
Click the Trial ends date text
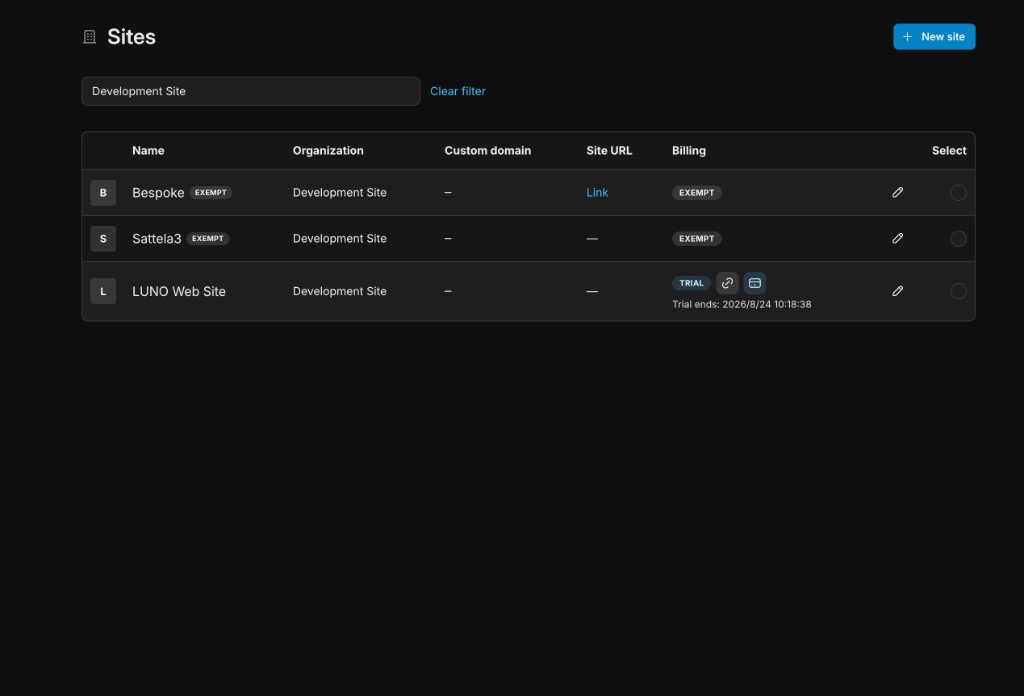coord(741,304)
